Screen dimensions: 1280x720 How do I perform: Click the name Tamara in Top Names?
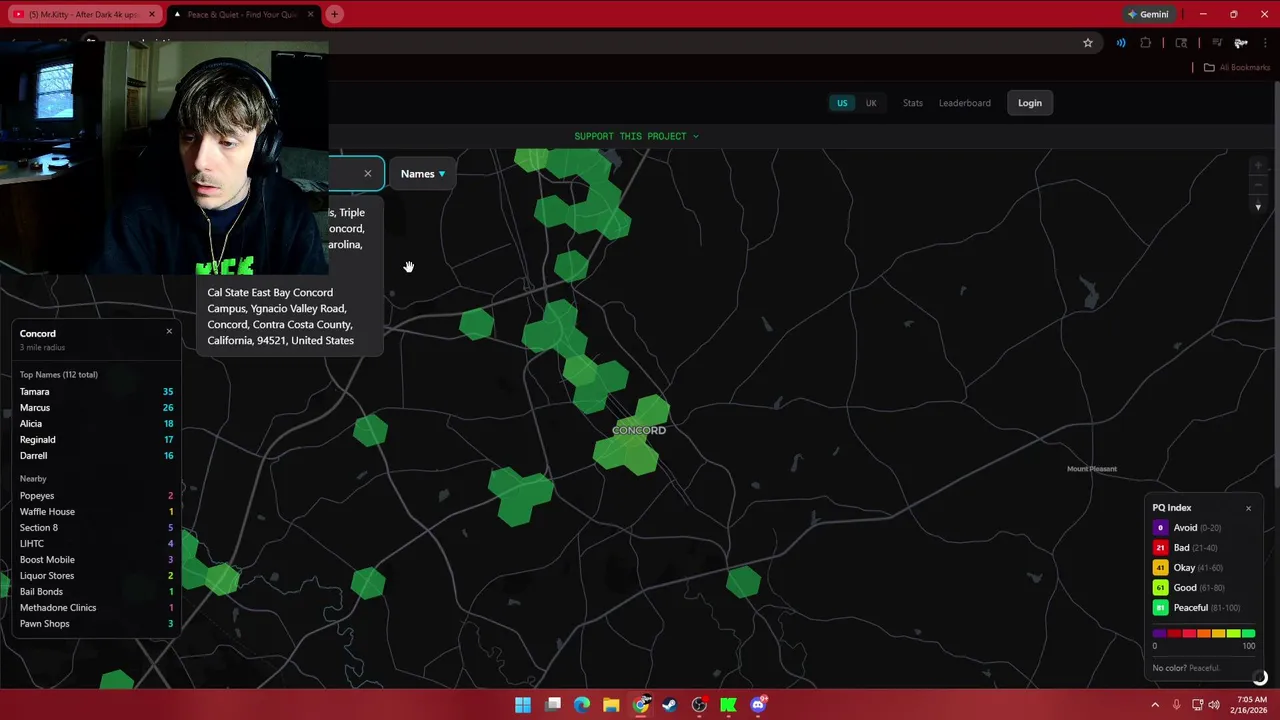tap(35, 392)
